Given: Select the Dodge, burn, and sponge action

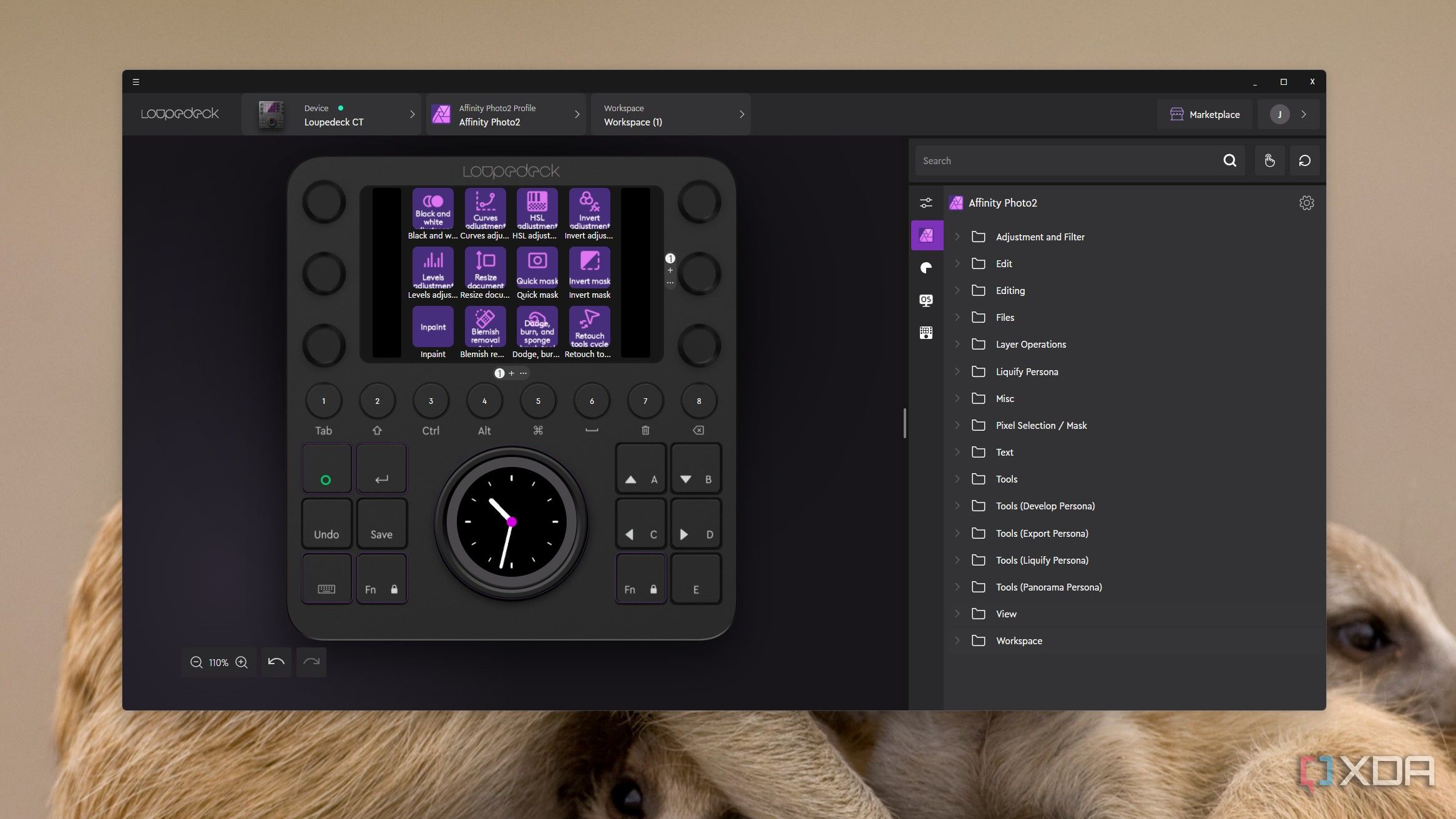Looking at the screenshot, I should (x=537, y=326).
